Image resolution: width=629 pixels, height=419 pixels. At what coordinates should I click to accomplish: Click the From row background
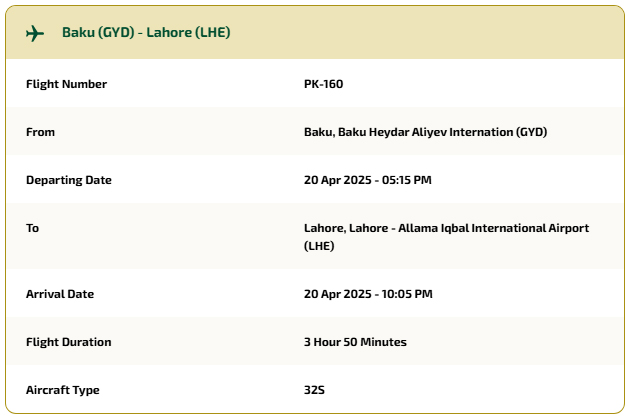315,131
